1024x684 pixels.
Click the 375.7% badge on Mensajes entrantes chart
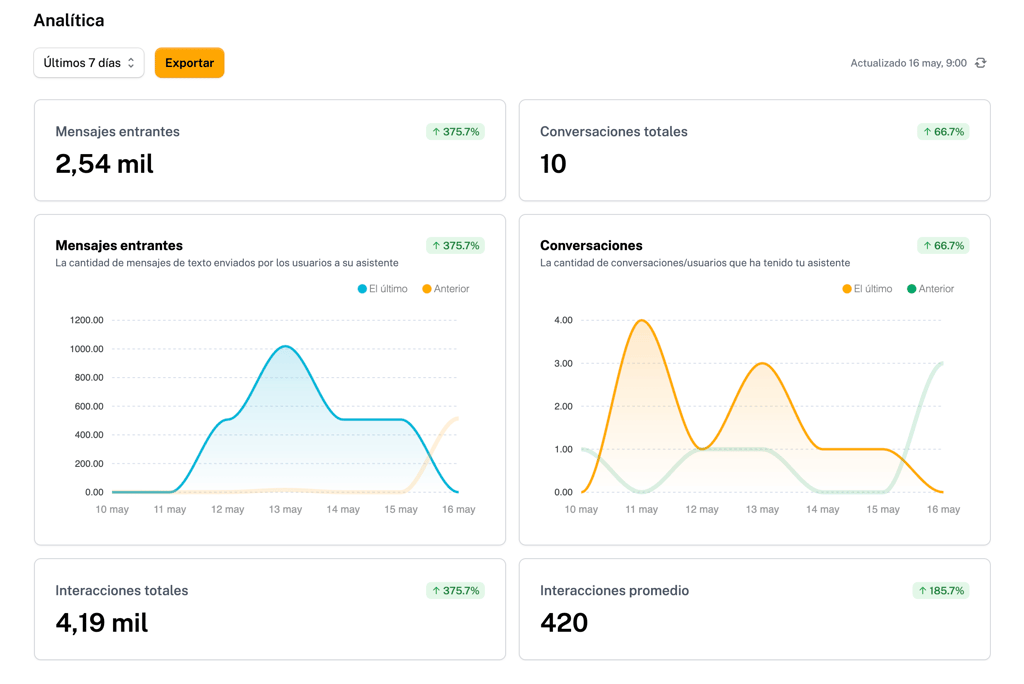pyautogui.click(x=455, y=246)
